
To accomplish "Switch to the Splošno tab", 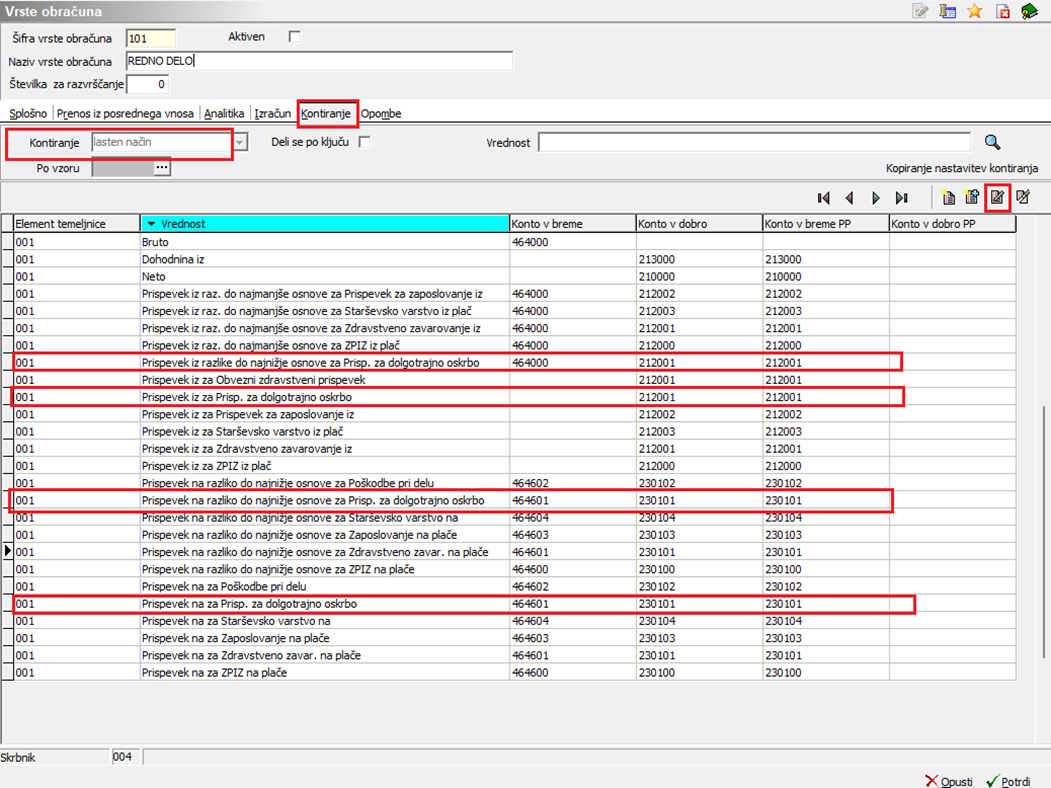I will pos(28,113).
